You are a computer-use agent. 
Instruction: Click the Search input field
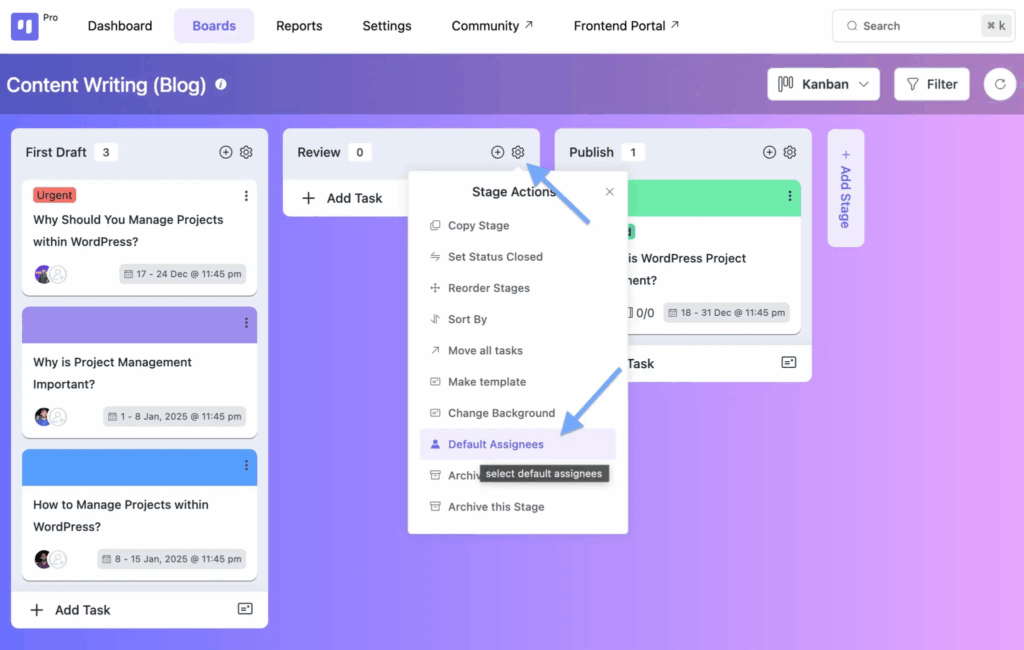coord(910,26)
